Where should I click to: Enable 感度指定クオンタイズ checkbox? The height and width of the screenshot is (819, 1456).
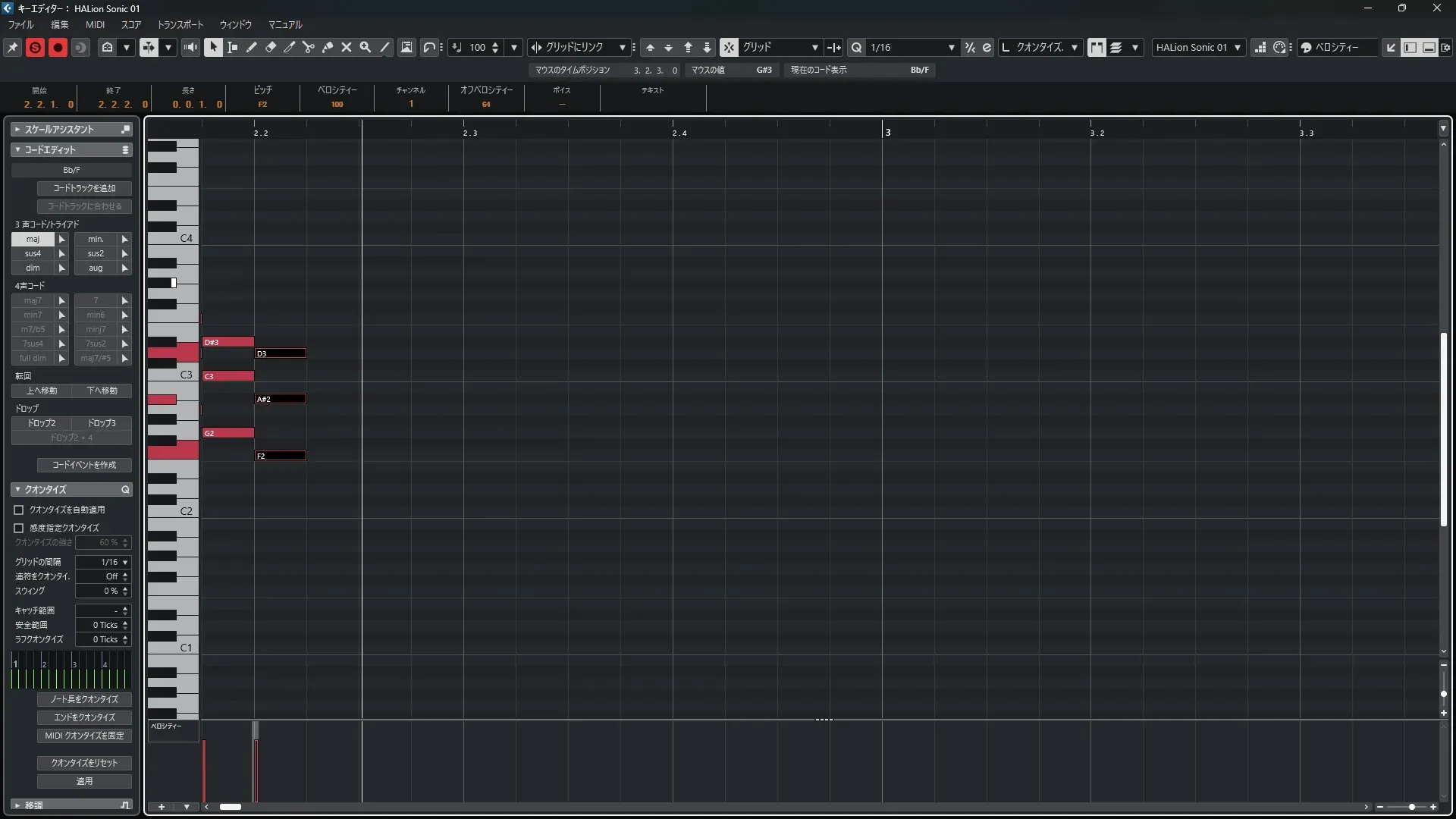(19, 528)
